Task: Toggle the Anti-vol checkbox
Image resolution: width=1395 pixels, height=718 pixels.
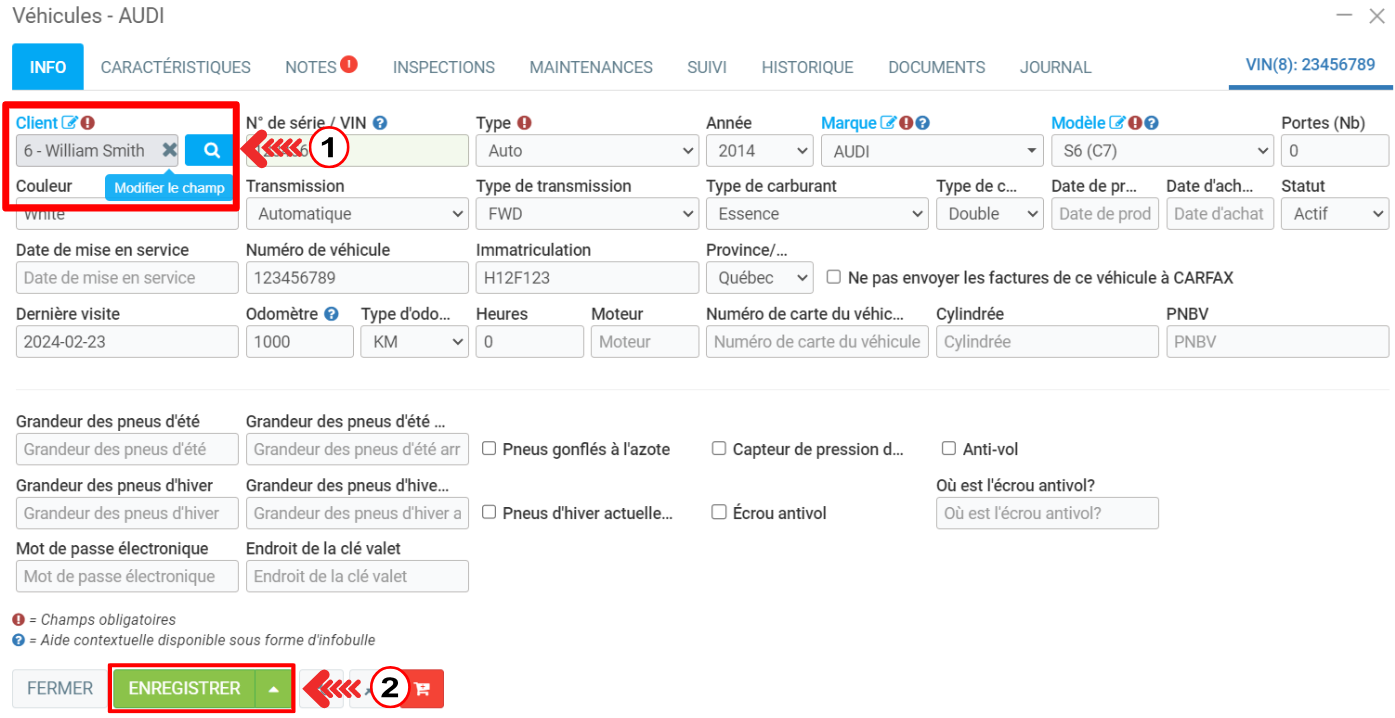Action: pyautogui.click(x=949, y=449)
